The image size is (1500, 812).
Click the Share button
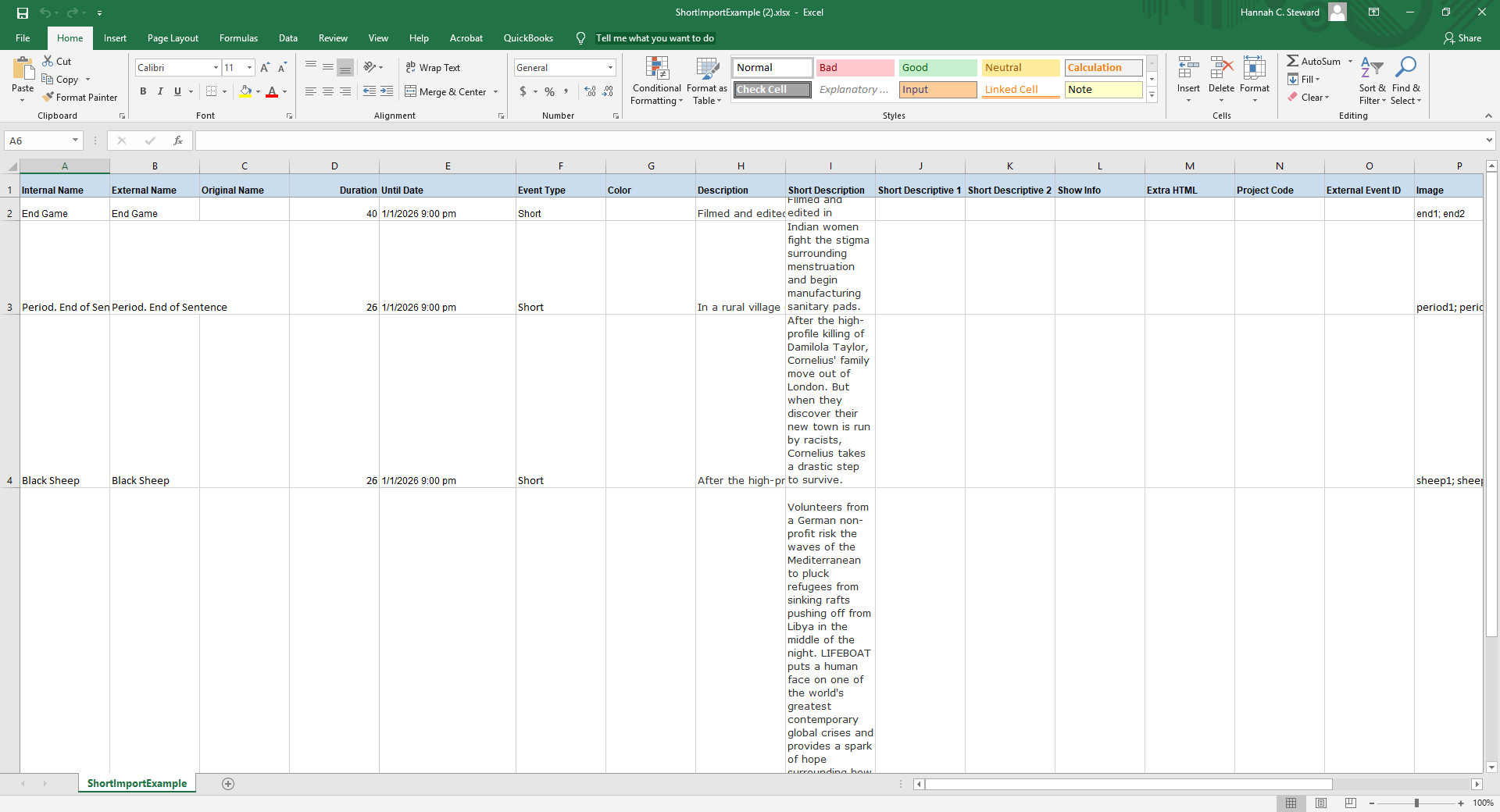click(1462, 38)
